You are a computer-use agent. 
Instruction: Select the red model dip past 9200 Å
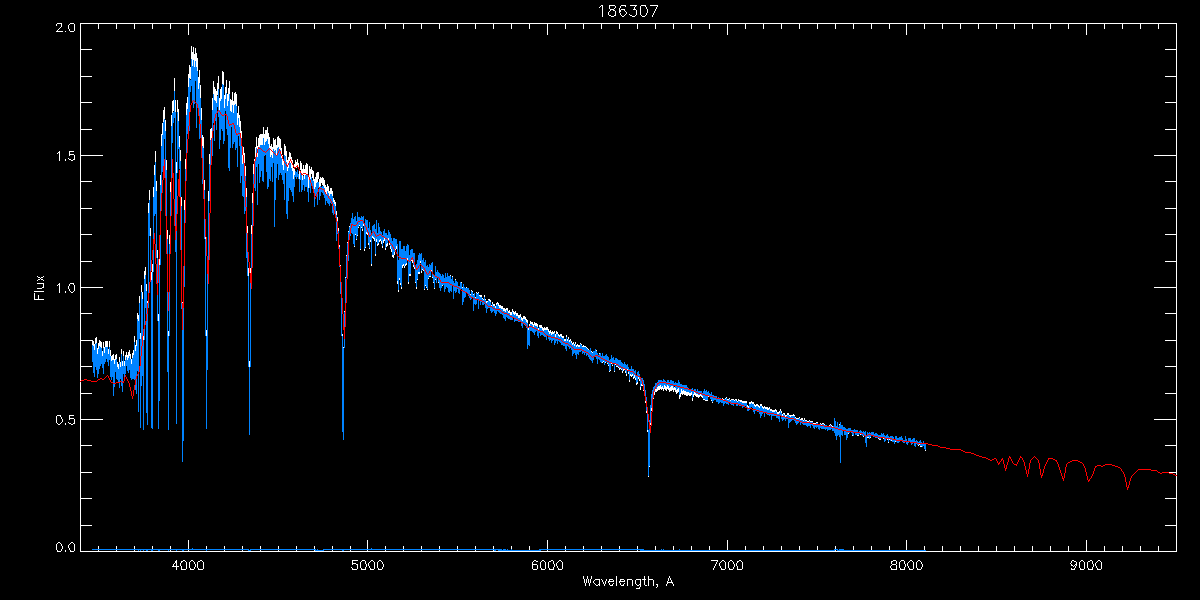(1128, 487)
